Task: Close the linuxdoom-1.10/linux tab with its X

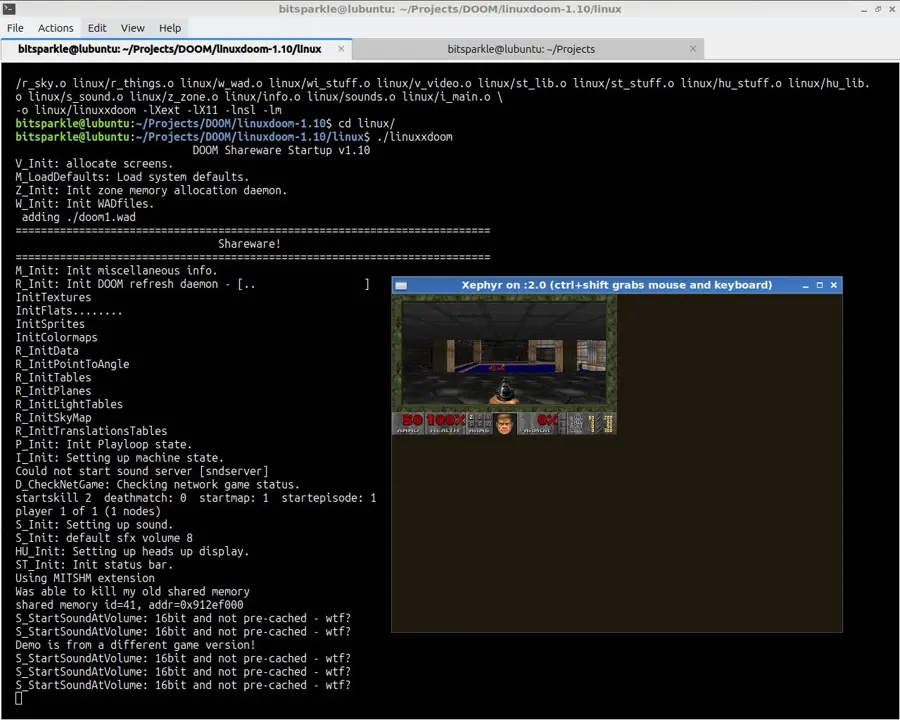Action: click(x=340, y=49)
